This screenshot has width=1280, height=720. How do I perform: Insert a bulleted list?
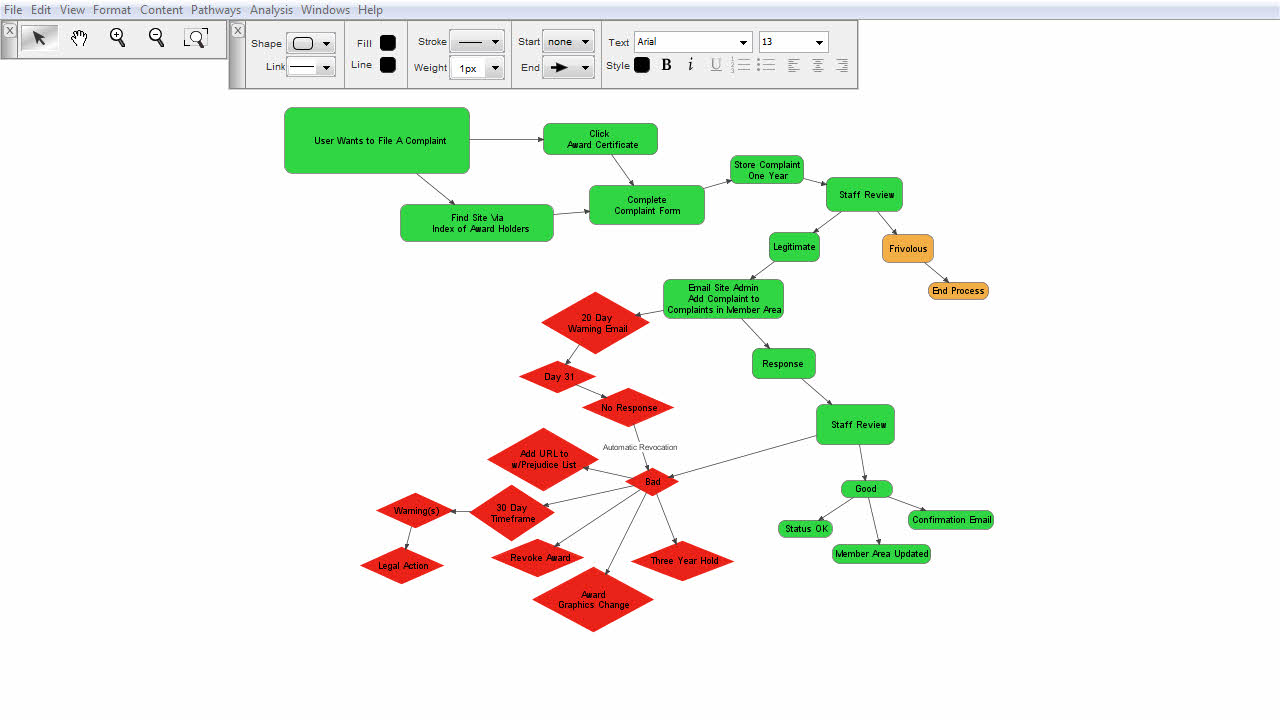pos(766,65)
